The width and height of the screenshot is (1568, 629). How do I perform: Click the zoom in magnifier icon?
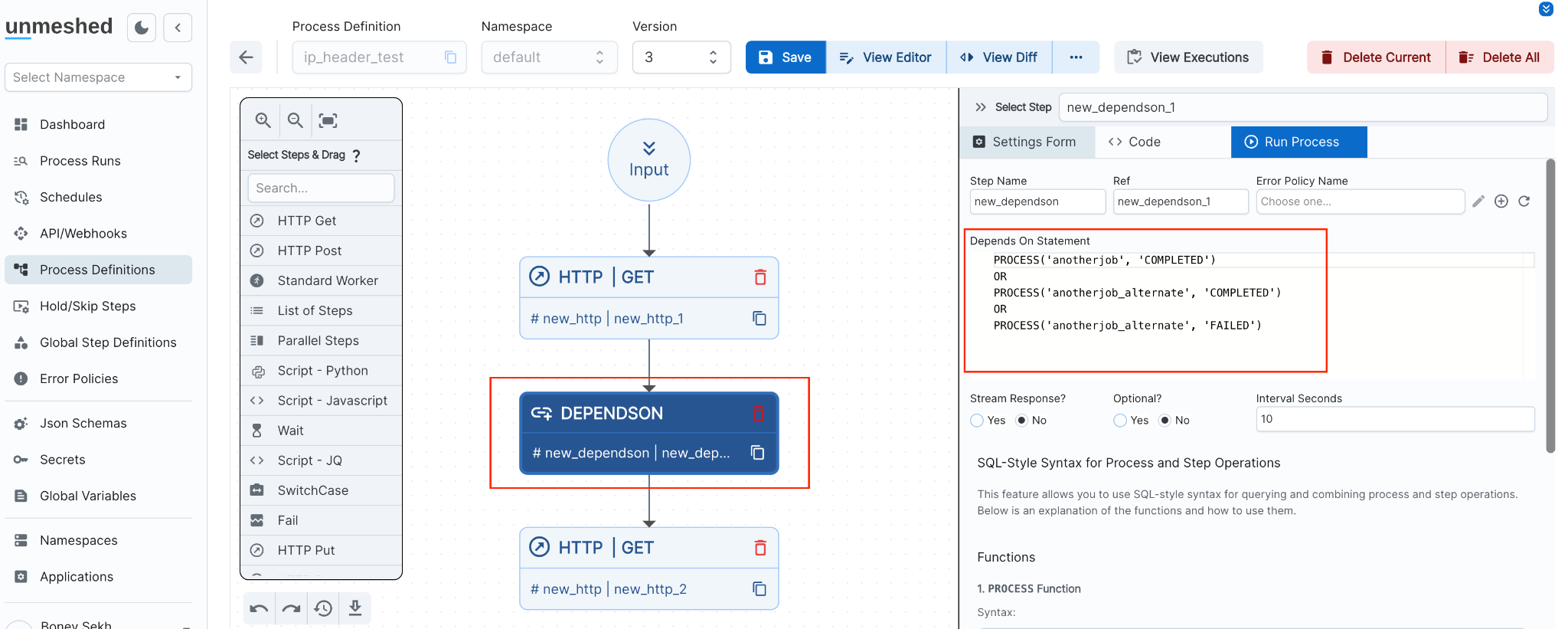263,120
